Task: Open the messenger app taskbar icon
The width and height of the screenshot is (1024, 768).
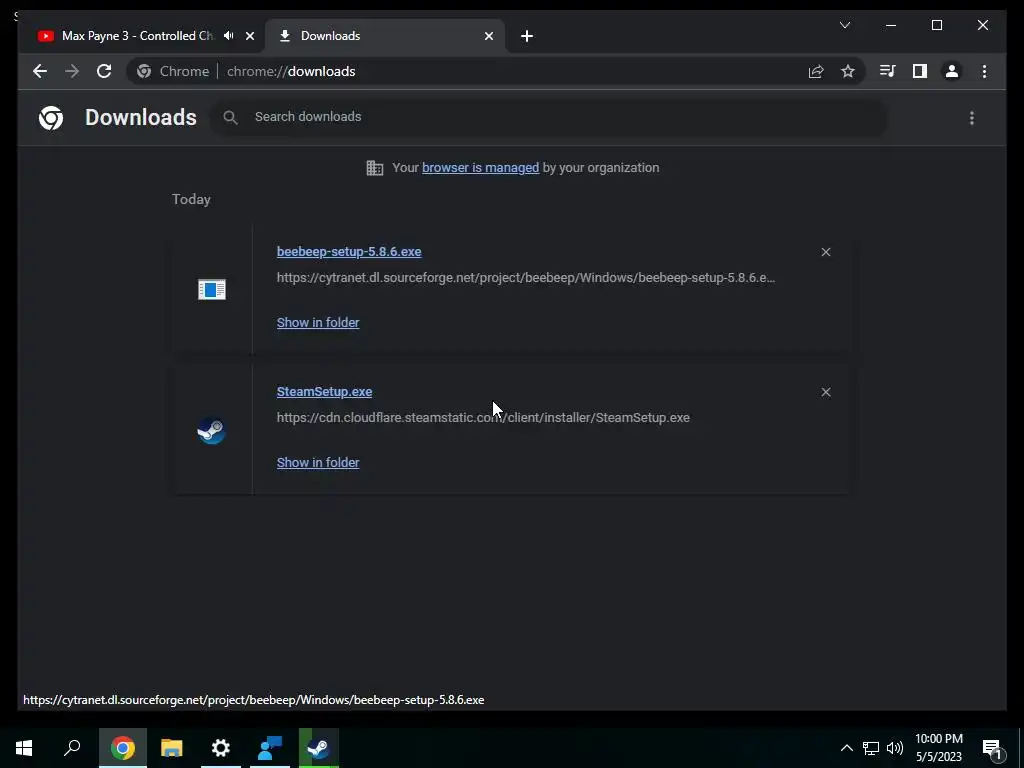Action: tap(270, 748)
